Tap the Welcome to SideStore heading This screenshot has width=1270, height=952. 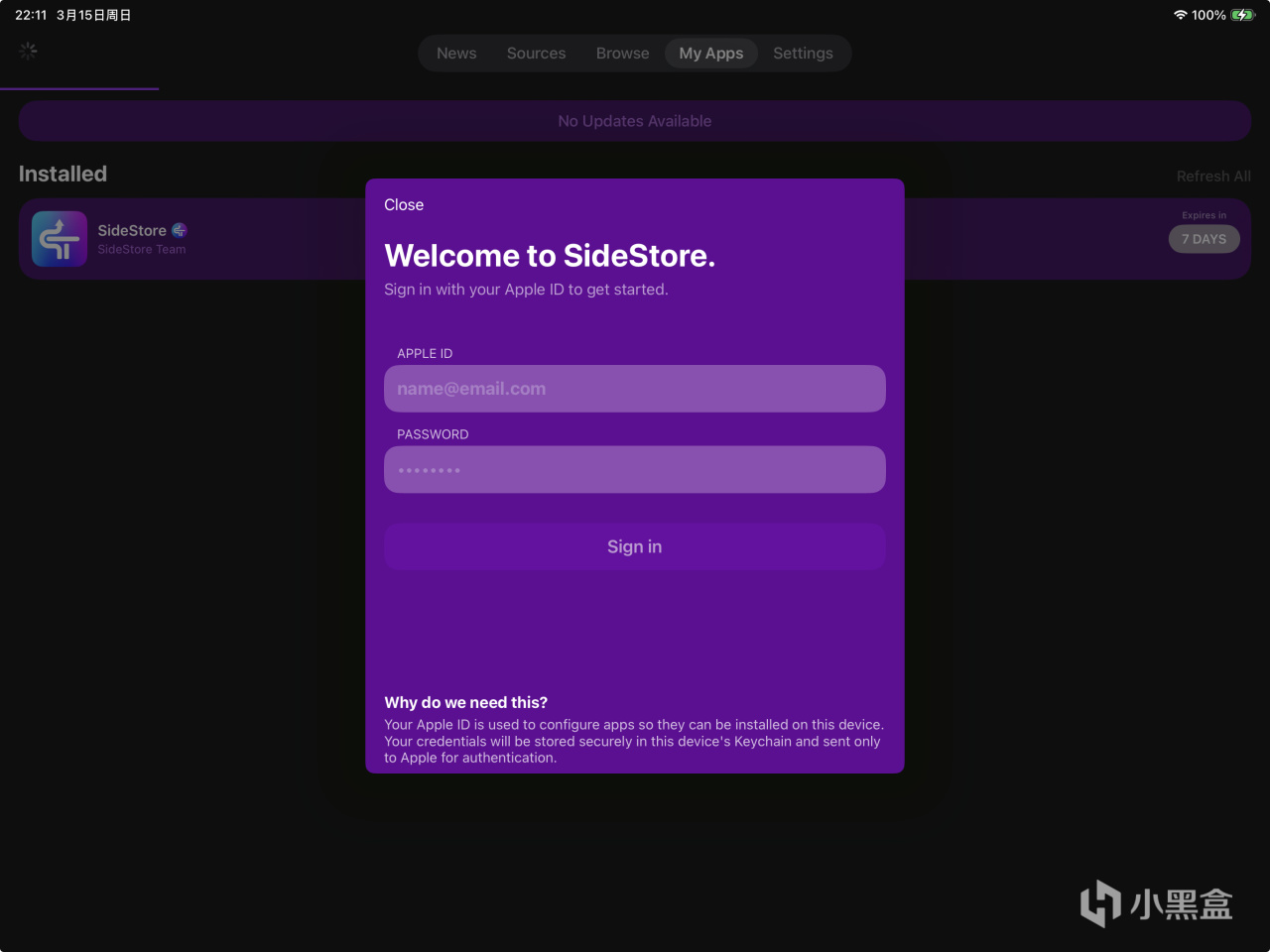pos(550,256)
